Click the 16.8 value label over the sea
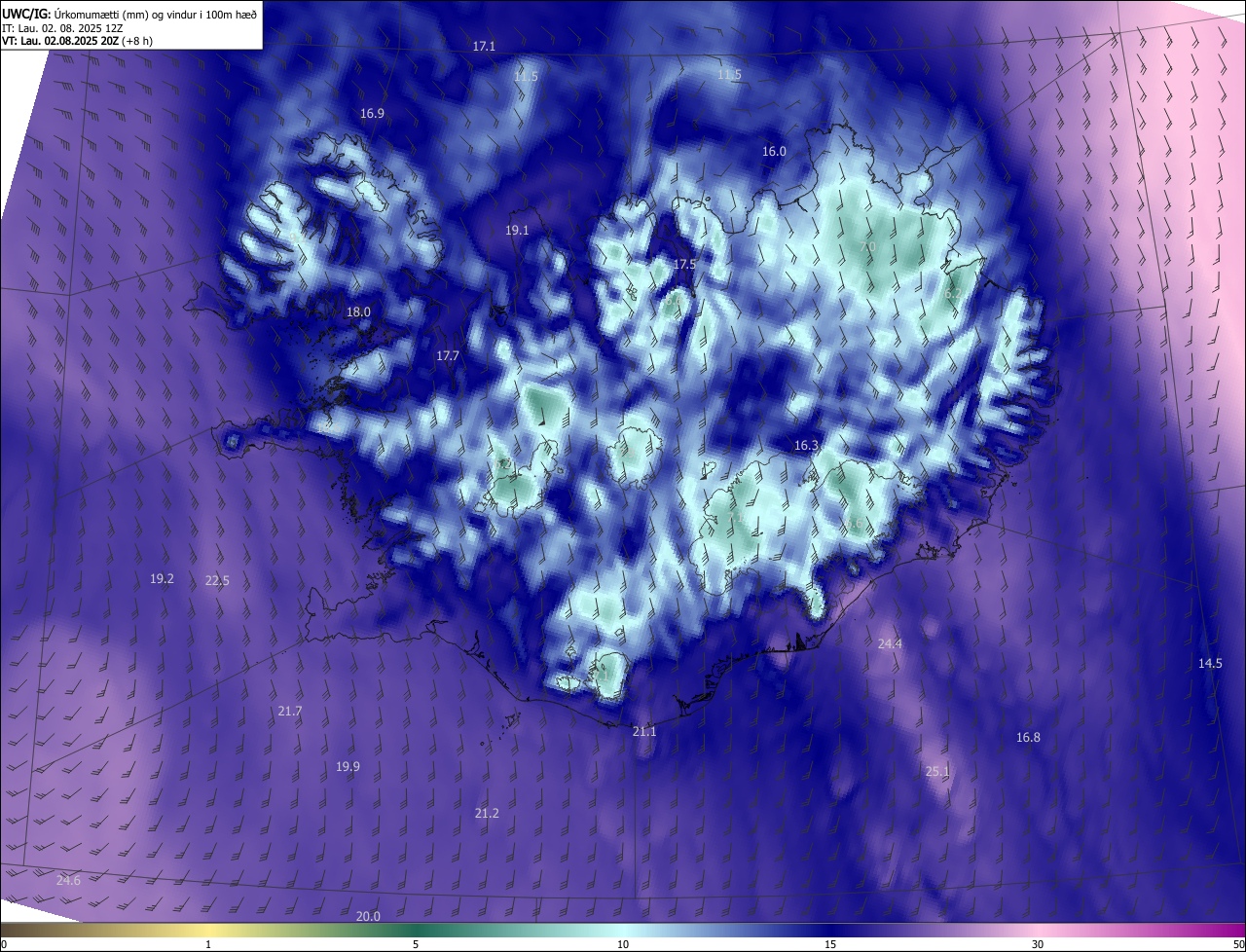The height and width of the screenshot is (952, 1246). point(1028,738)
